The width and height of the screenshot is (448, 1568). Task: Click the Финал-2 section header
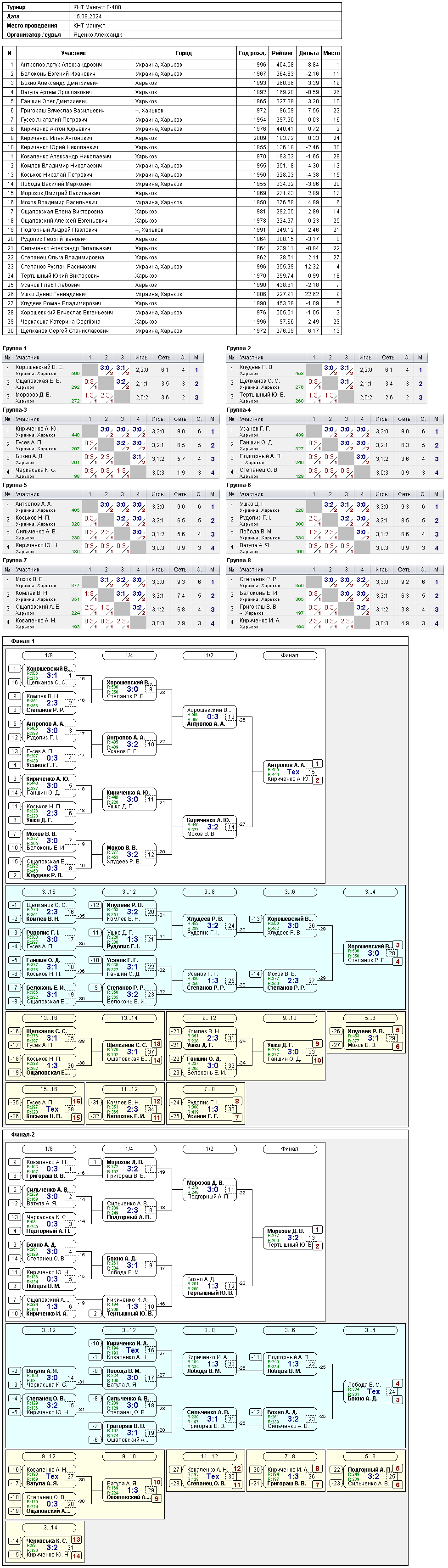22,1135
